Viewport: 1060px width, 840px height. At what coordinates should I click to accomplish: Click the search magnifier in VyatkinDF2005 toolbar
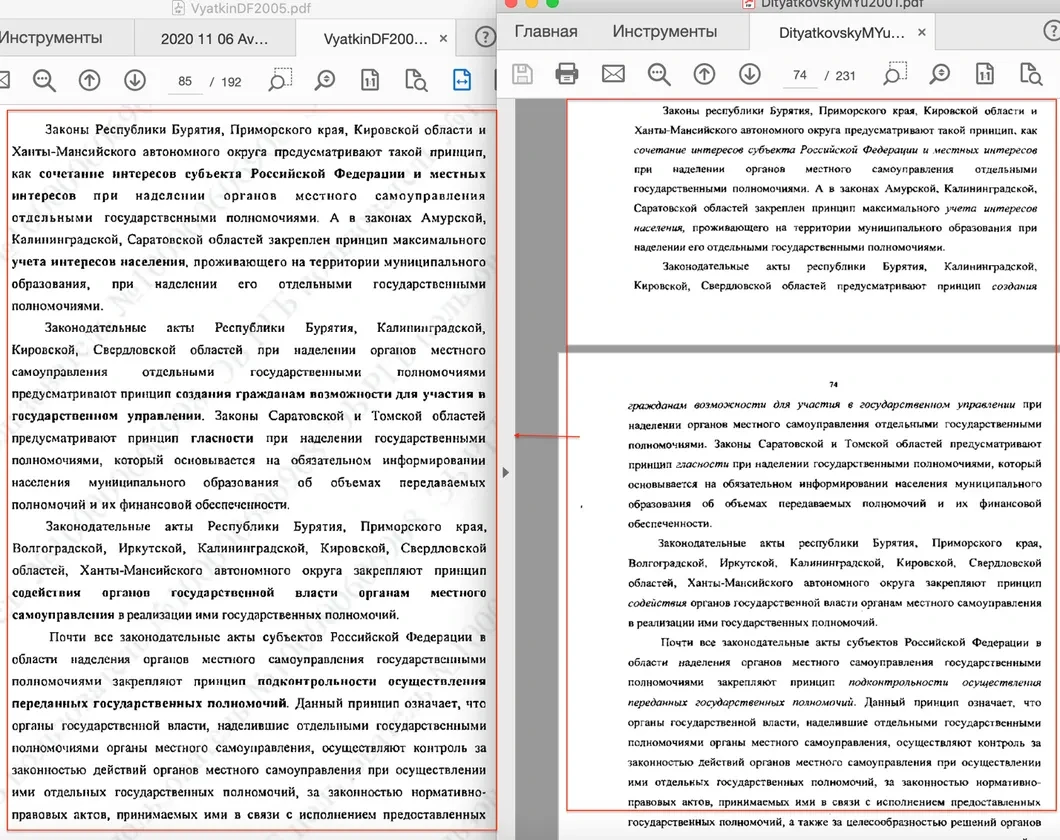(x=44, y=81)
